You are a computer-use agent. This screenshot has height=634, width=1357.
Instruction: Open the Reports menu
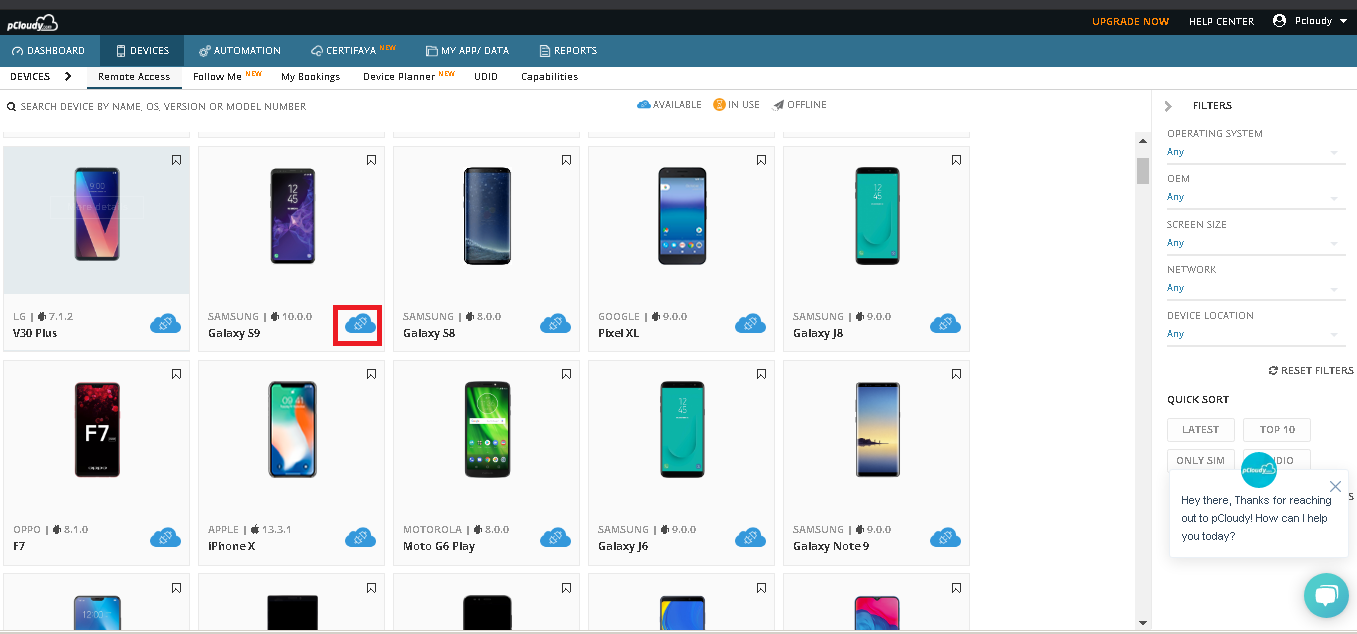568,51
